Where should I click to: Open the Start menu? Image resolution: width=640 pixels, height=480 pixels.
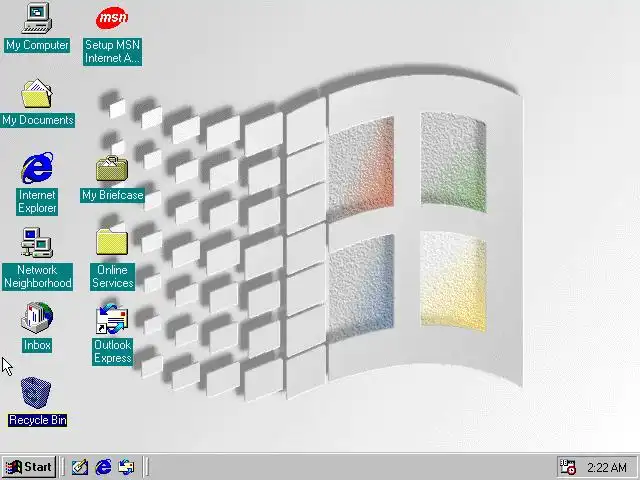[x=29, y=467]
